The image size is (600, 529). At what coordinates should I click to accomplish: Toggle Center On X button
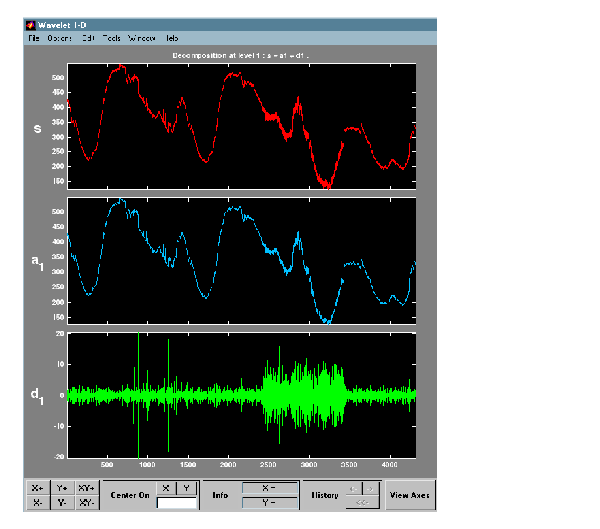pyautogui.click(x=167, y=488)
